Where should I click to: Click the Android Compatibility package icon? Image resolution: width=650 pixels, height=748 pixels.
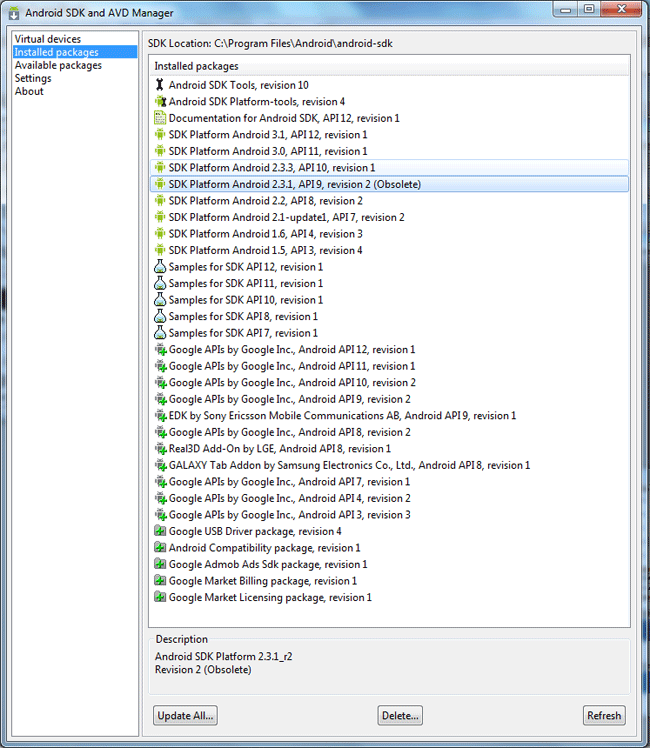click(160, 548)
